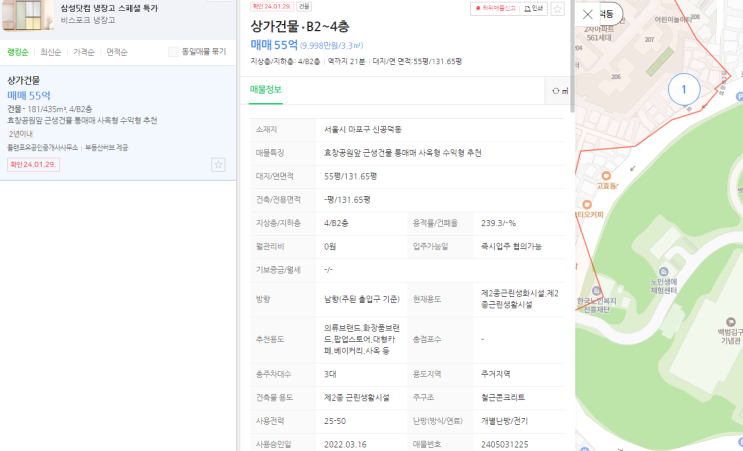This screenshot has height=451, width=743.
Task: Sort listings by 면적순
Action: click(x=117, y=52)
